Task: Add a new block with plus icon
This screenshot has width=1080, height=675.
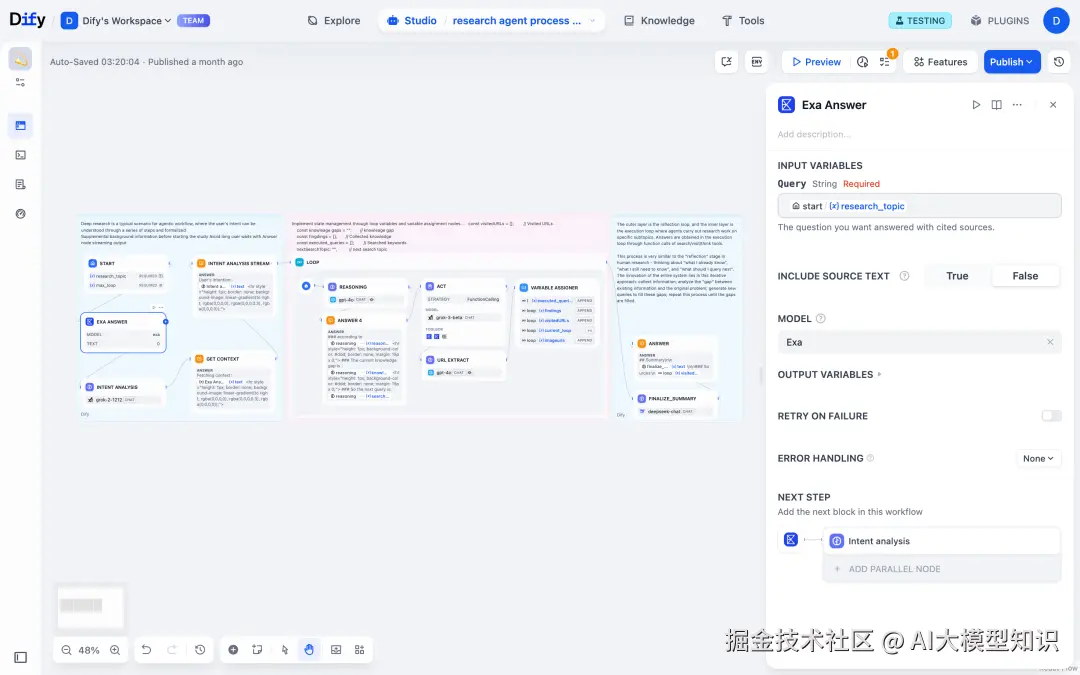Action: tap(233, 650)
